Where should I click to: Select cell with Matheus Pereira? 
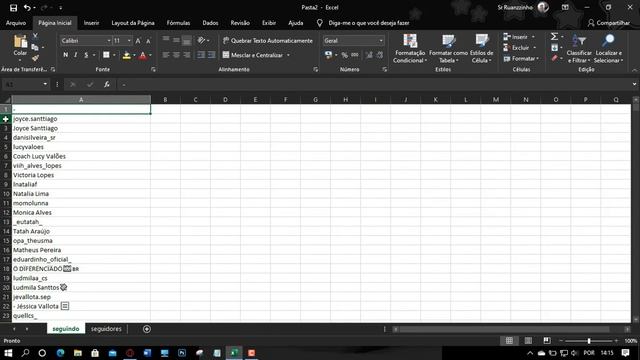point(81,250)
